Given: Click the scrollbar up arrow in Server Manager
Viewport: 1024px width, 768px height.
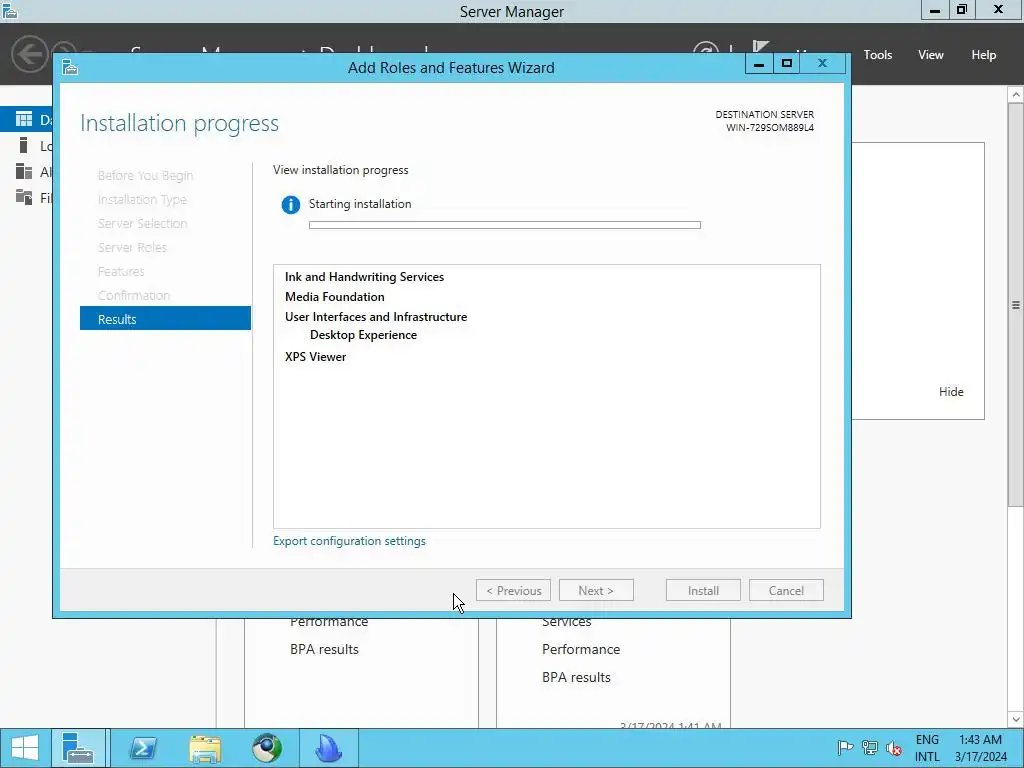Looking at the screenshot, I should 1016,95.
